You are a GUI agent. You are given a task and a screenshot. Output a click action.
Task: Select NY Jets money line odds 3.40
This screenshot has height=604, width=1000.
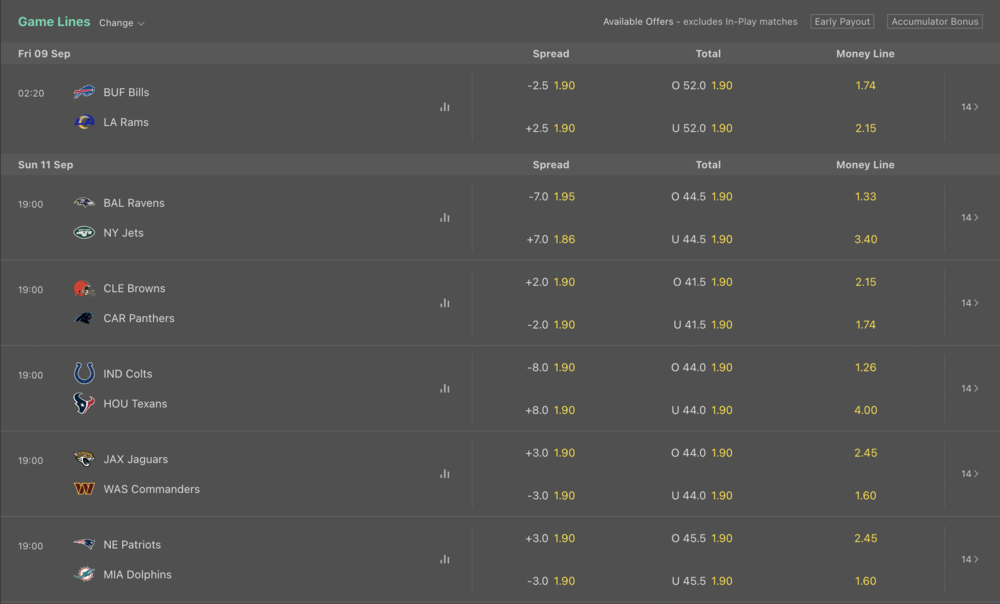coord(865,240)
